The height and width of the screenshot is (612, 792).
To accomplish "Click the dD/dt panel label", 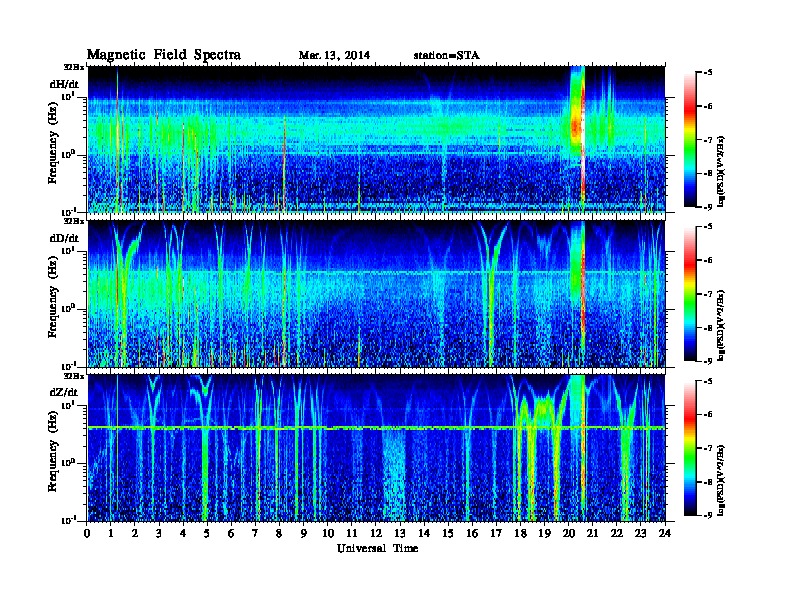I will [x=65, y=238].
